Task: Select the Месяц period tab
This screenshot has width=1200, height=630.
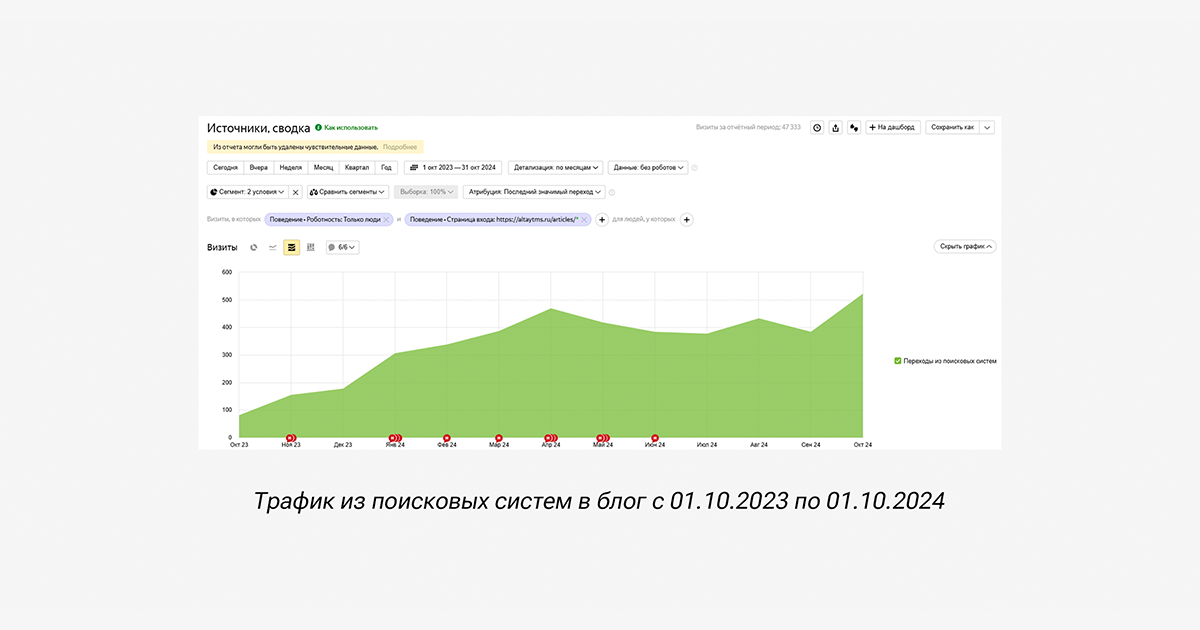Action: [x=323, y=168]
